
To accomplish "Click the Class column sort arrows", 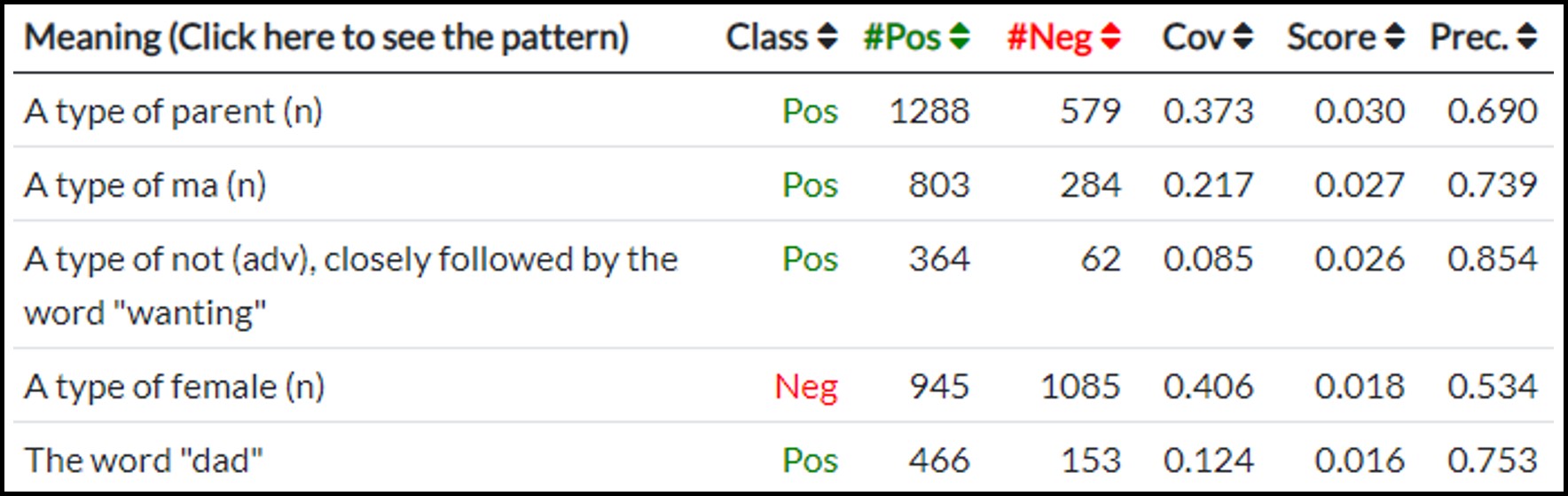I will pos(827,37).
